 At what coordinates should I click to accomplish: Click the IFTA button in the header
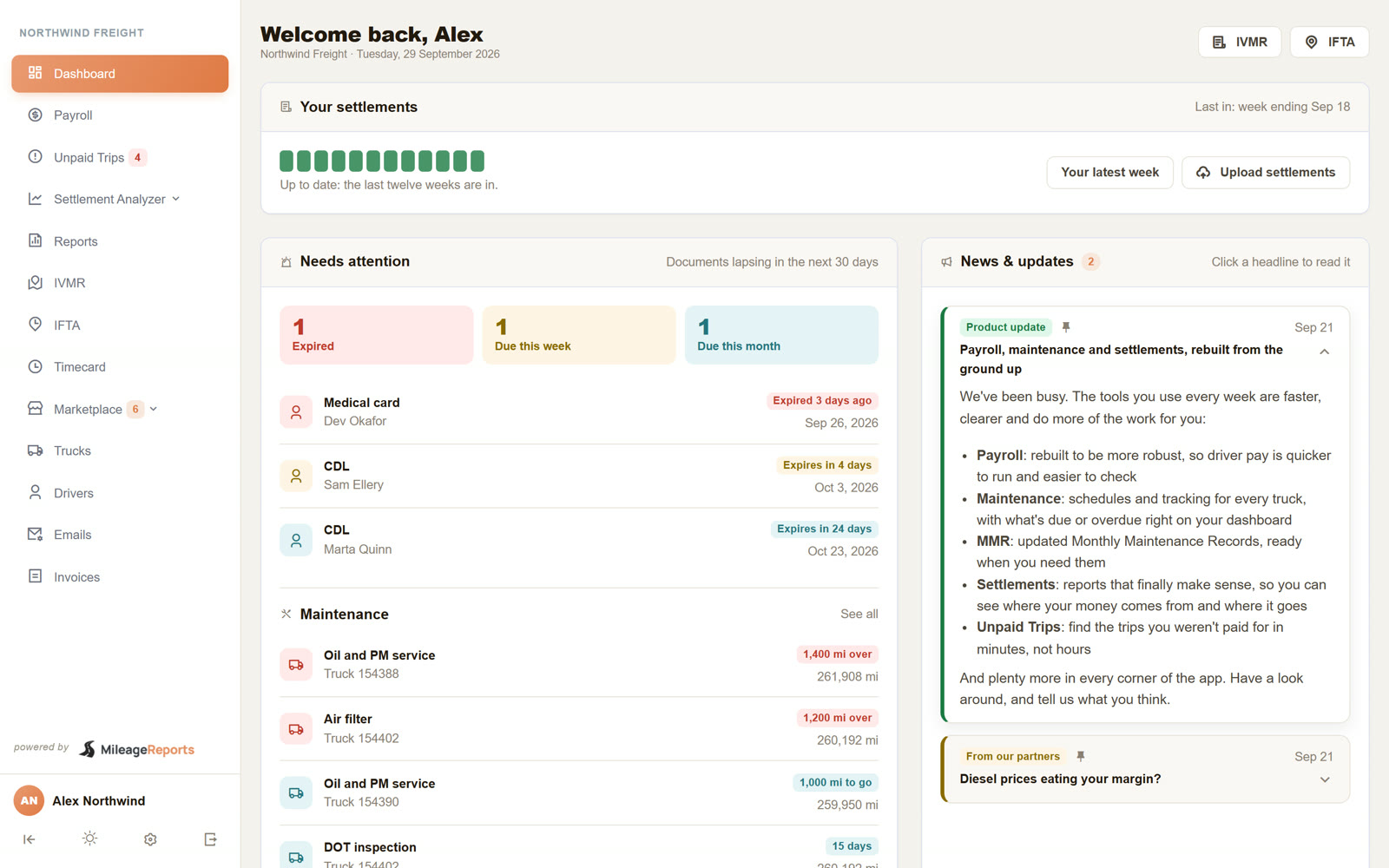point(1329,42)
